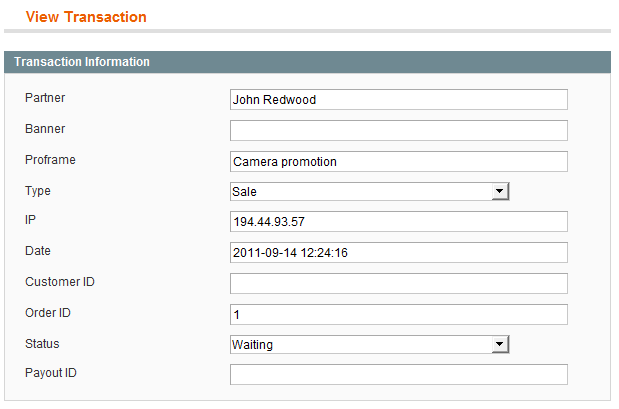Image resolution: width=619 pixels, height=409 pixels.
Task: Click the empty Banner input field
Action: (399, 131)
